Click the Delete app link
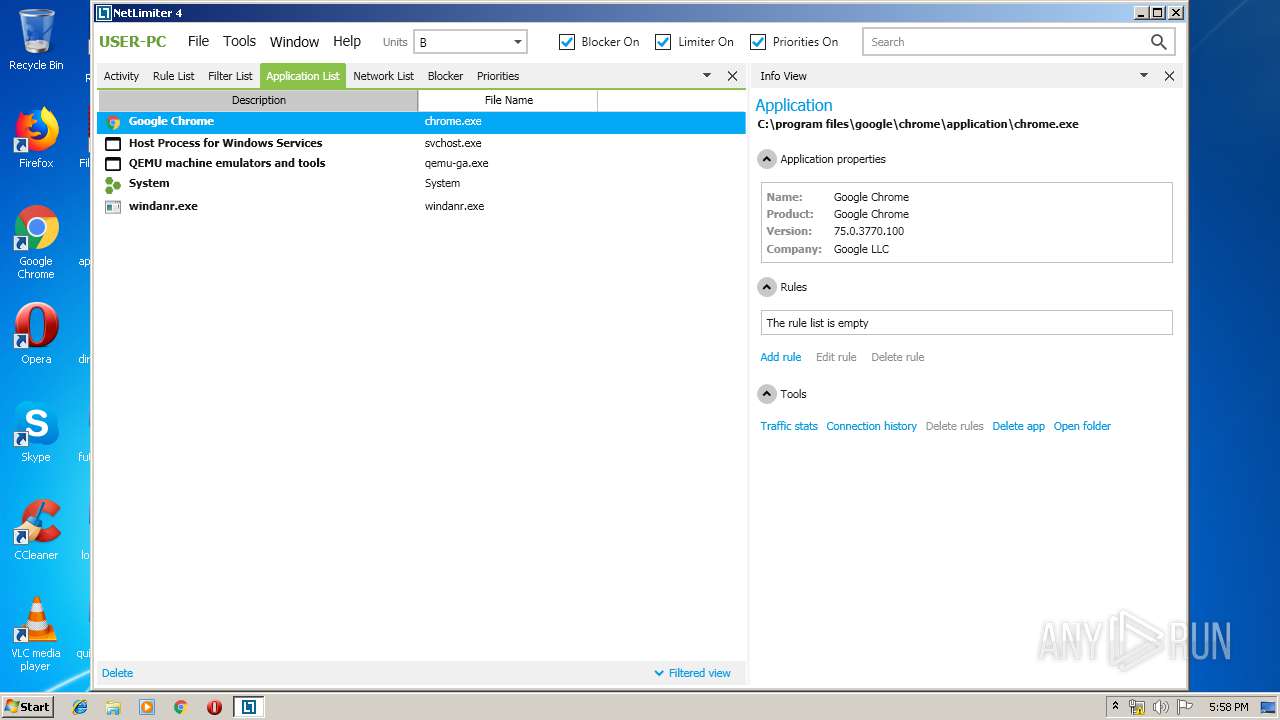This screenshot has width=1280, height=720. click(1018, 426)
